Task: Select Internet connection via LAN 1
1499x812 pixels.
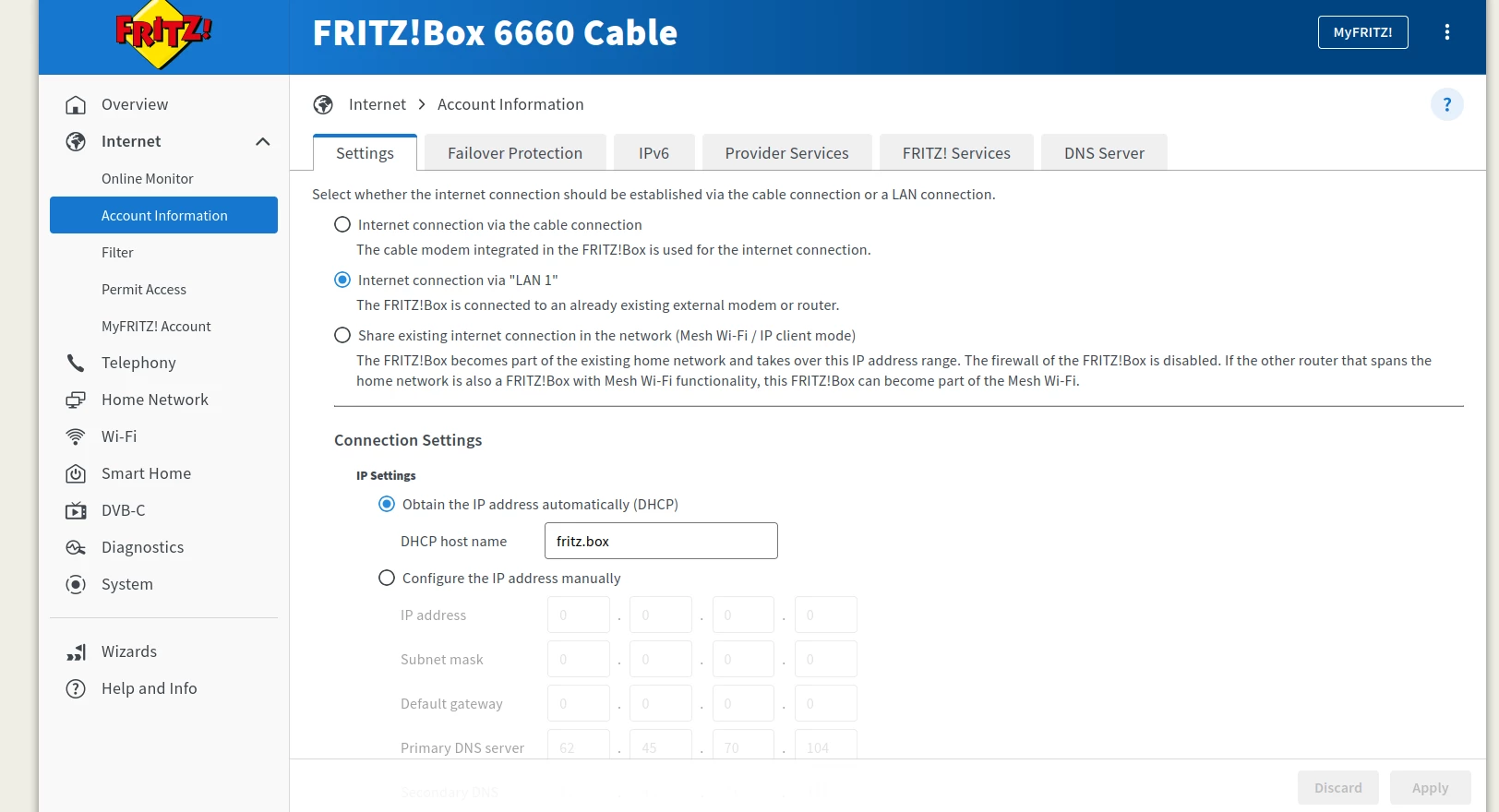Action: [342, 280]
